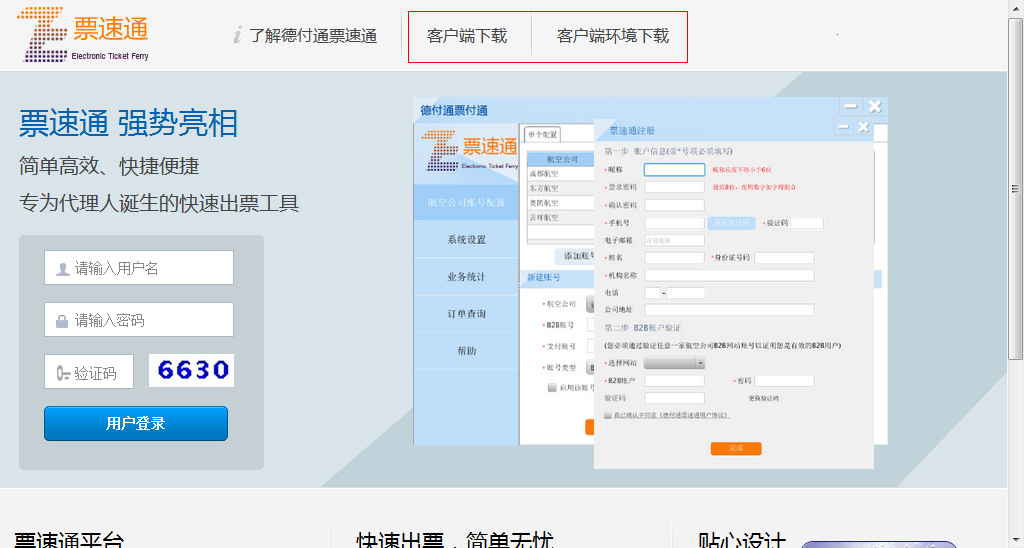Click the 用户登录 button
1024x548 pixels.
point(136,423)
